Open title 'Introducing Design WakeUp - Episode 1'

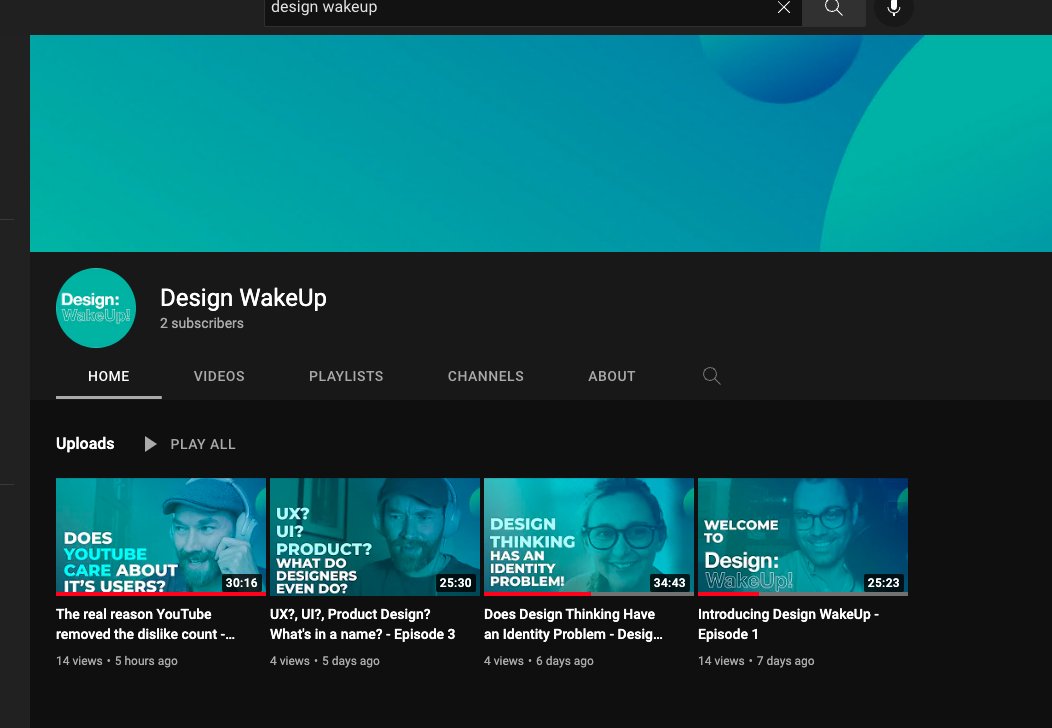tap(788, 624)
